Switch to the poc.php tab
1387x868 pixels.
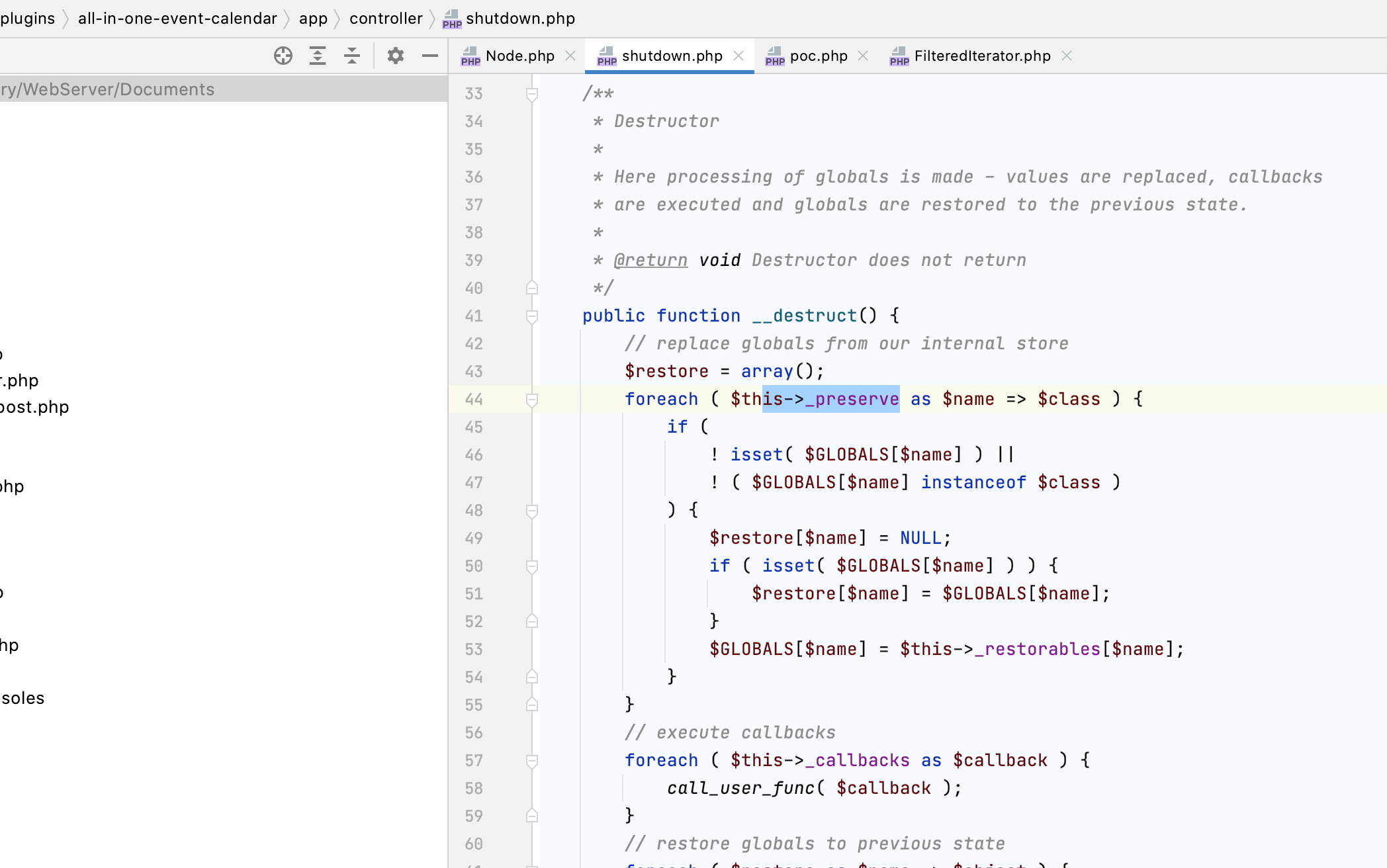click(819, 56)
